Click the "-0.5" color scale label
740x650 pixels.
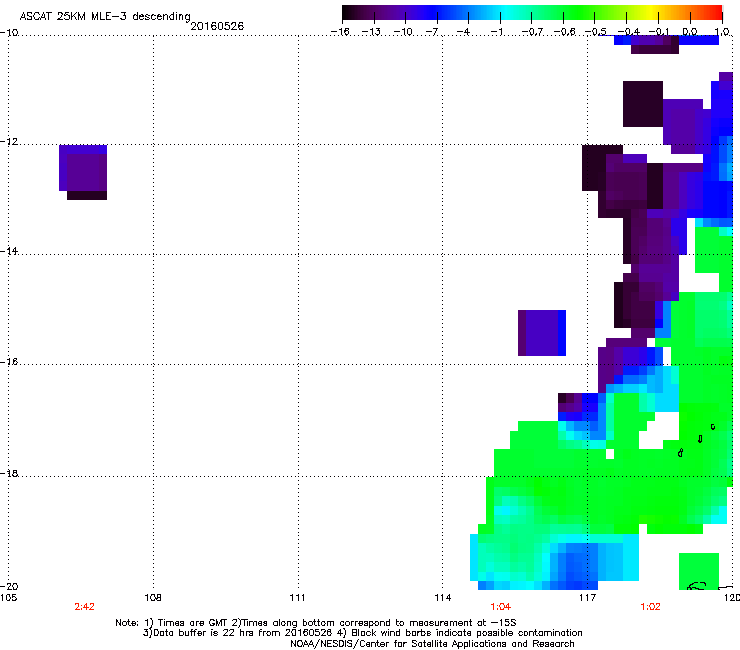click(x=596, y=32)
